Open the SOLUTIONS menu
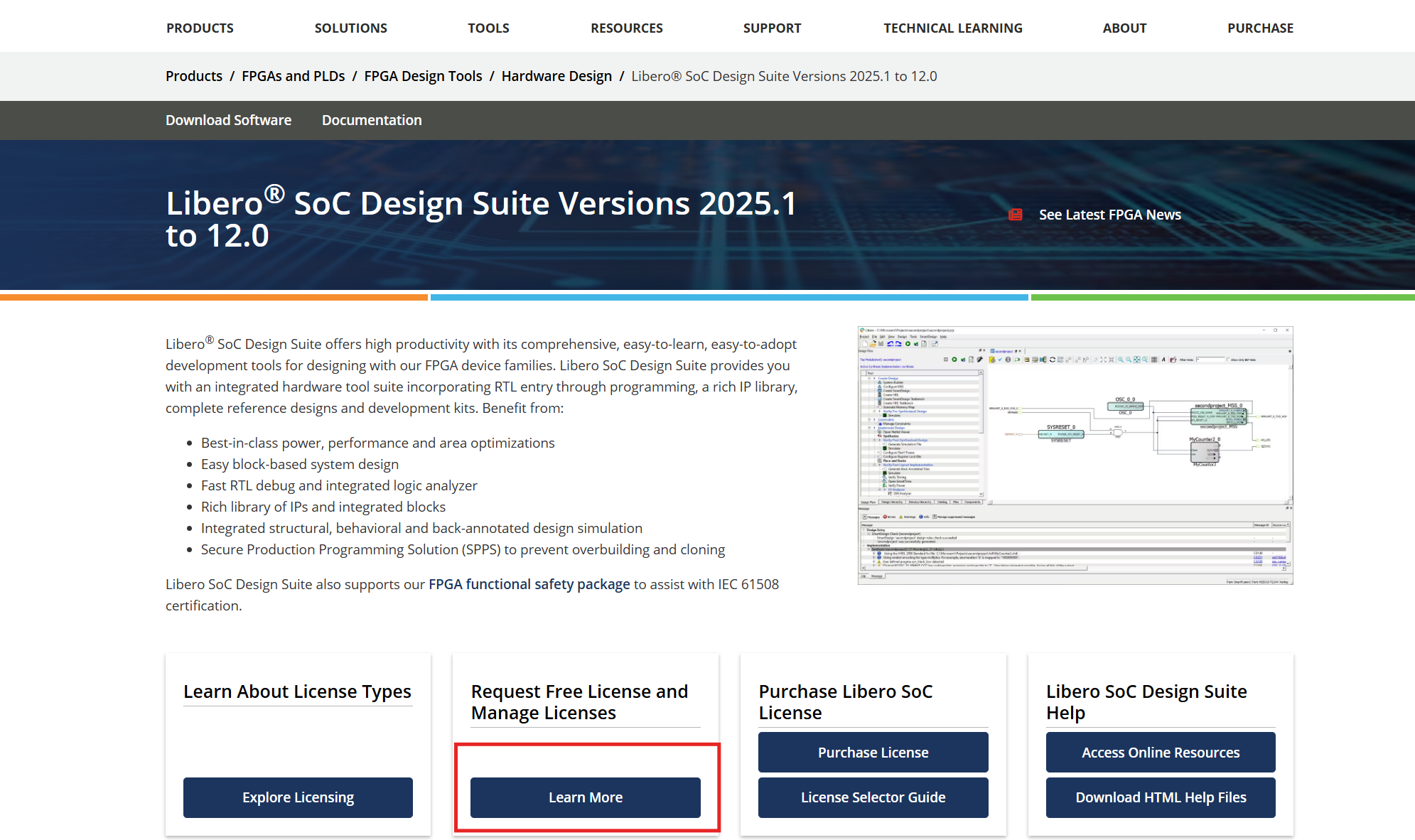 [x=350, y=28]
